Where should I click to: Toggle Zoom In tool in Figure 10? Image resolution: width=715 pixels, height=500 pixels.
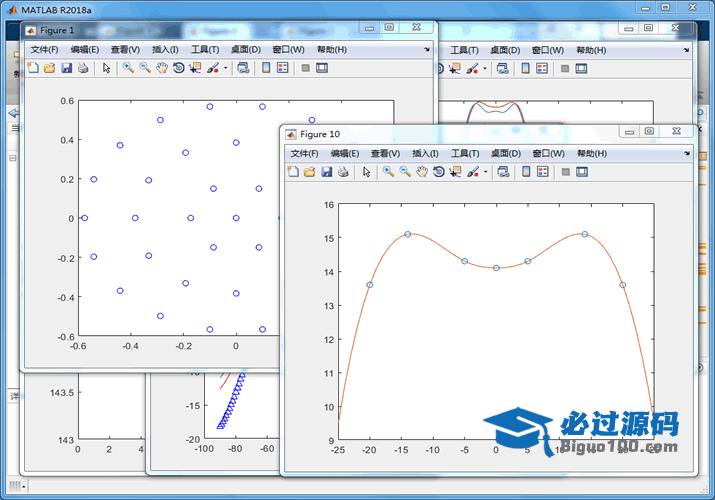388,172
